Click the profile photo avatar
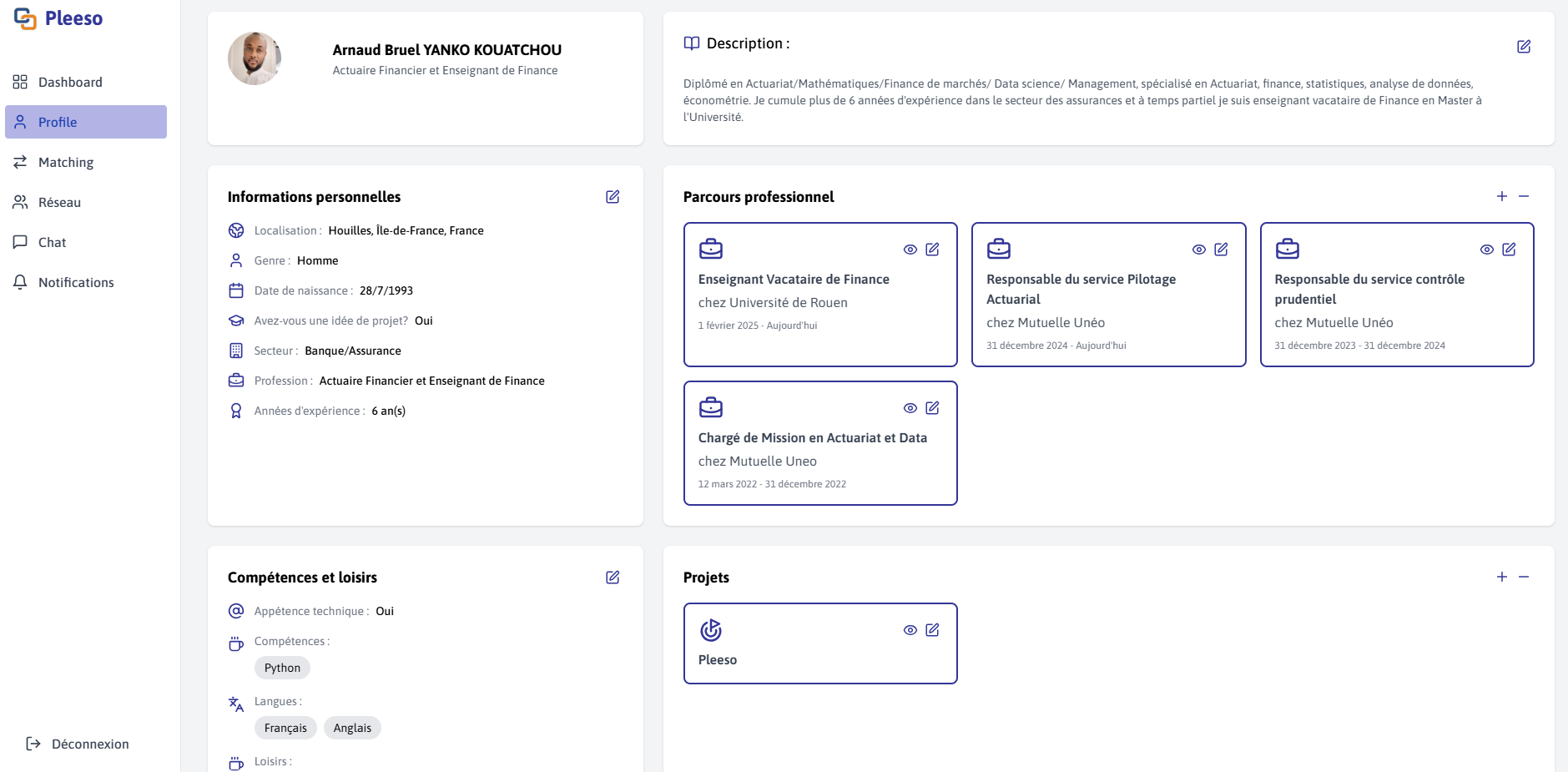The width and height of the screenshot is (1568, 772). coord(255,58)
